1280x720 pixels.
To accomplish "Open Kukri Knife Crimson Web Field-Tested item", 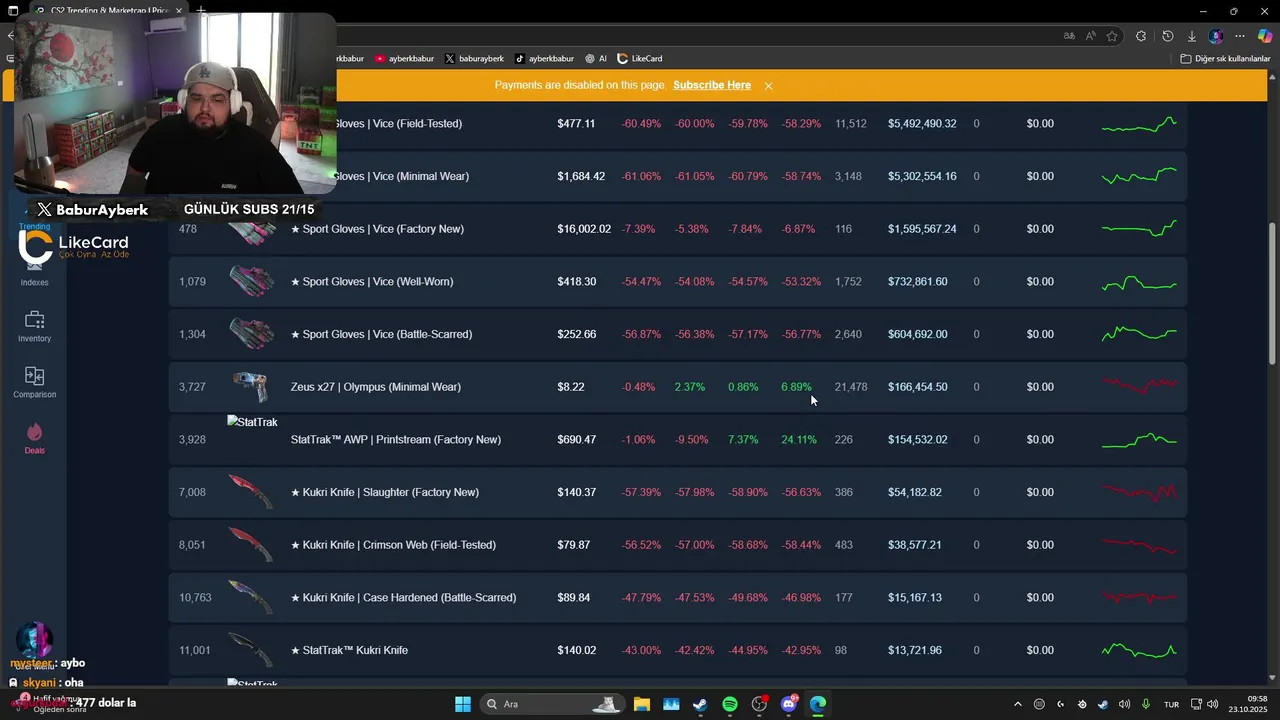I will pyautogui.click(x=393, y=545).
